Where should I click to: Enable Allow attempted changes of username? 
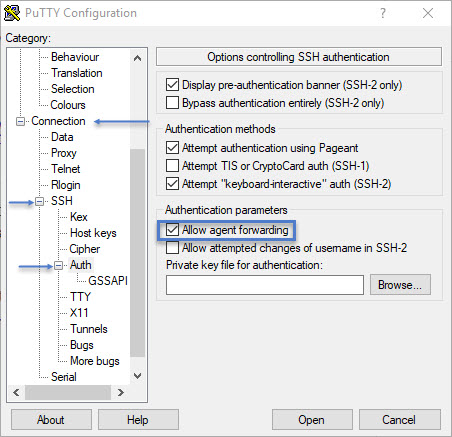172,248
